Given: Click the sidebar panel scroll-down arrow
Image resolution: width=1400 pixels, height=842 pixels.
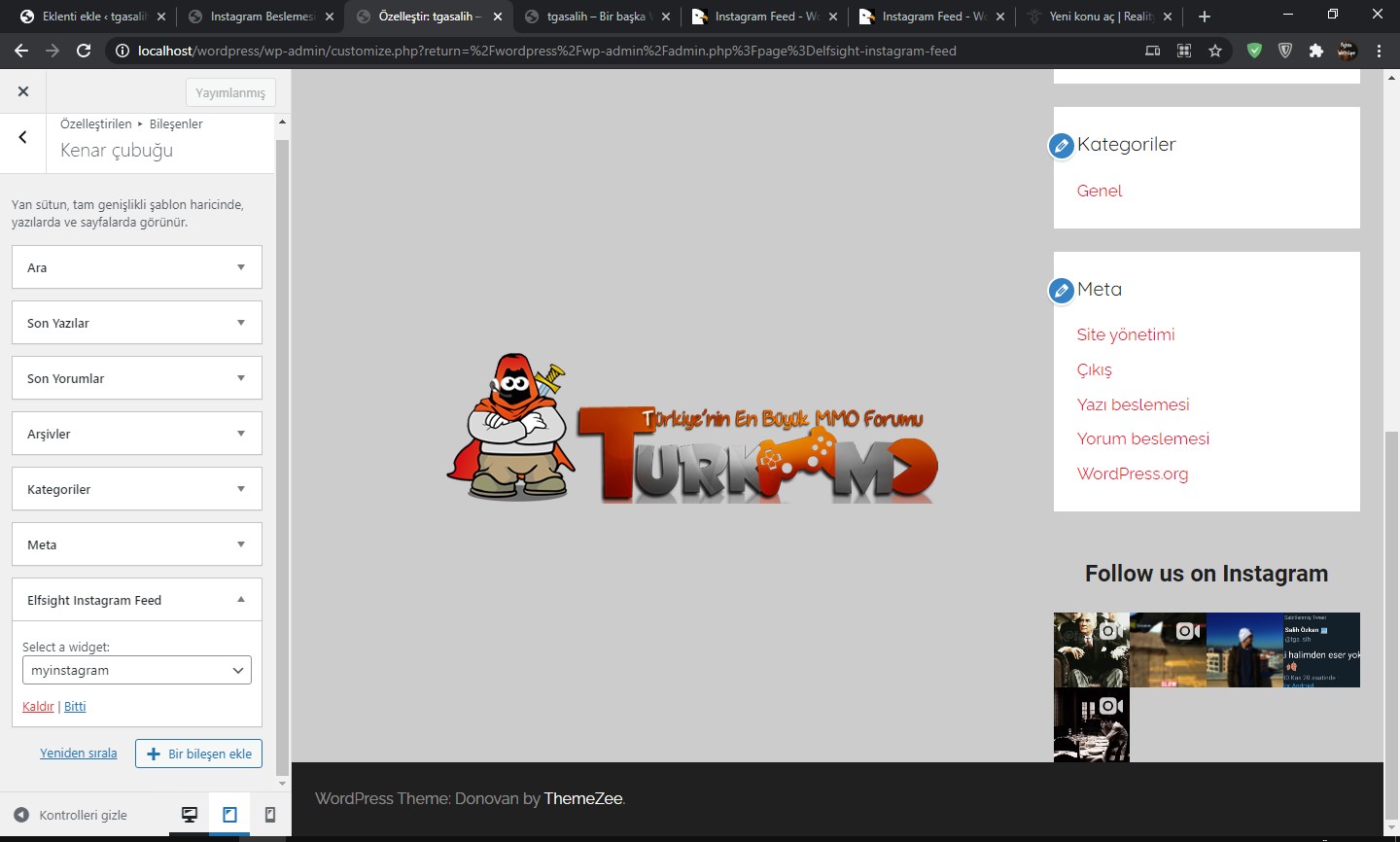Looking at the screenshot, I should coord(282,784).
